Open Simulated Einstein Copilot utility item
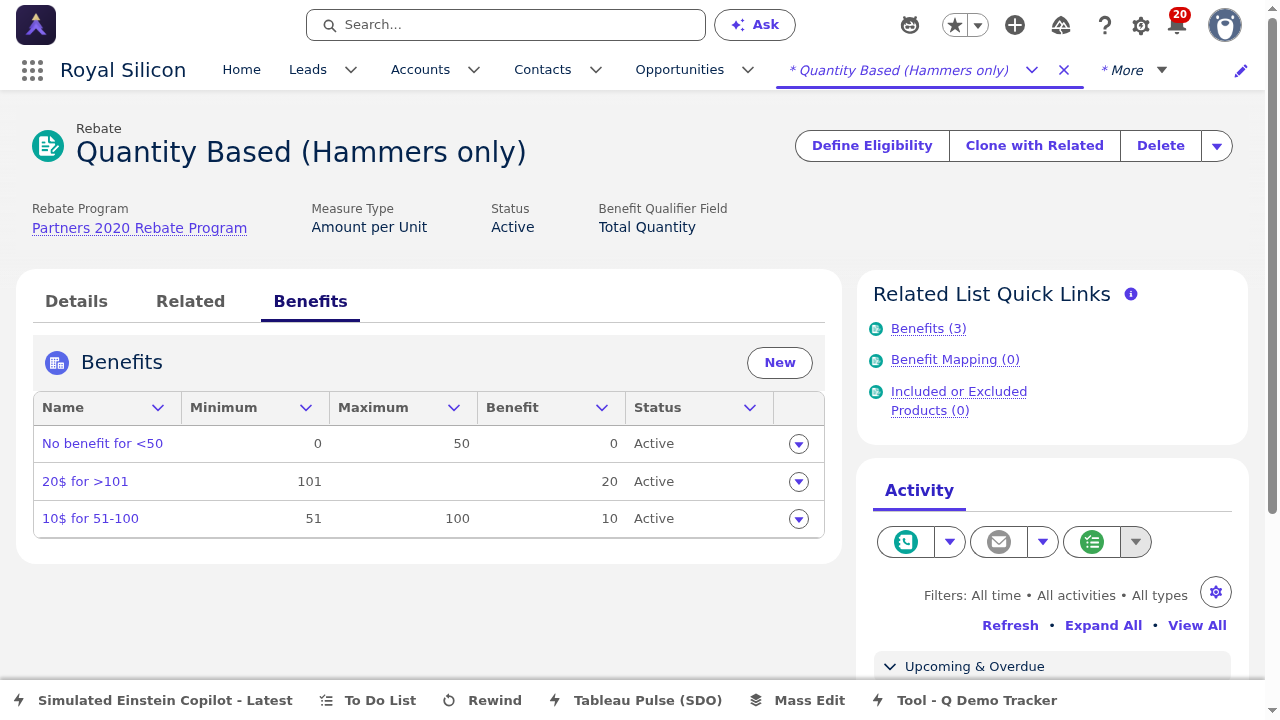The image size is (1280, 720). click(x=153, y=700)
